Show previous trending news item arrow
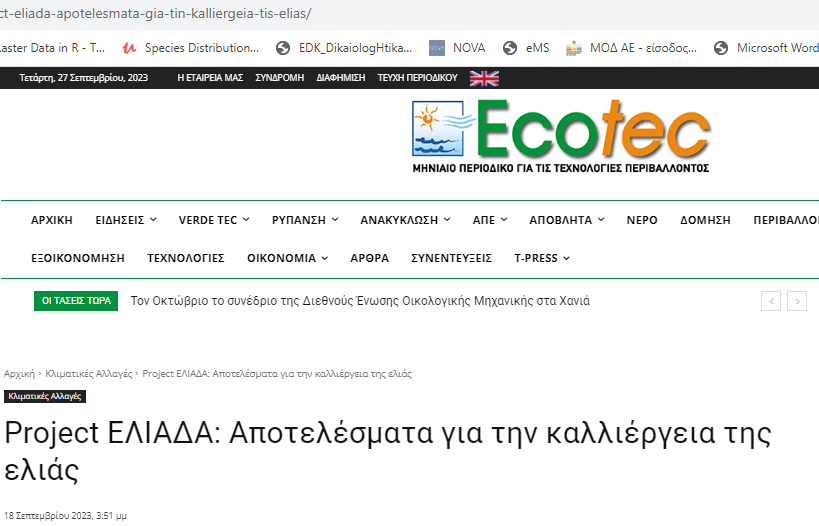Image resolution: width=819 pixels, height=526 pixels. tap(771, 301)
